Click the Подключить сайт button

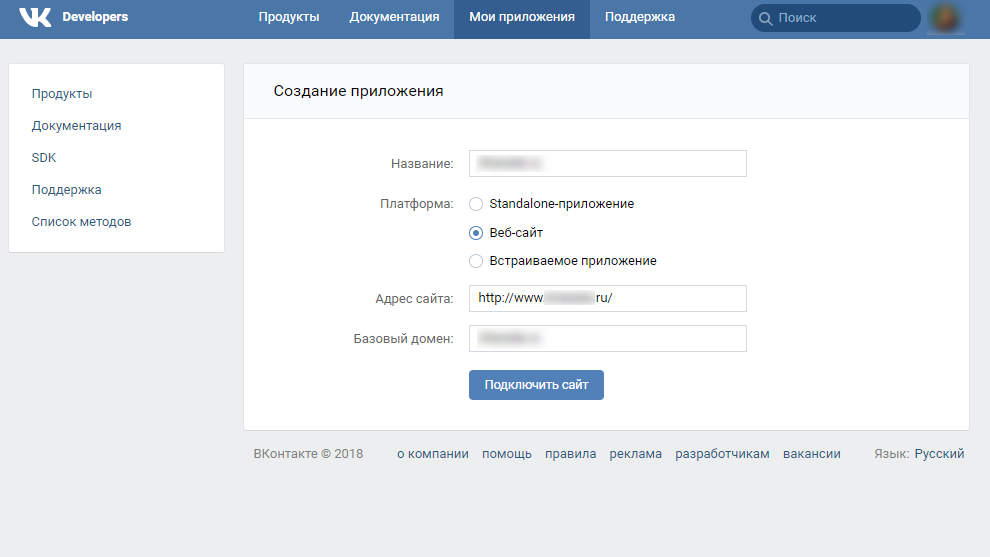pyautogui.click(x=536, y=385)
